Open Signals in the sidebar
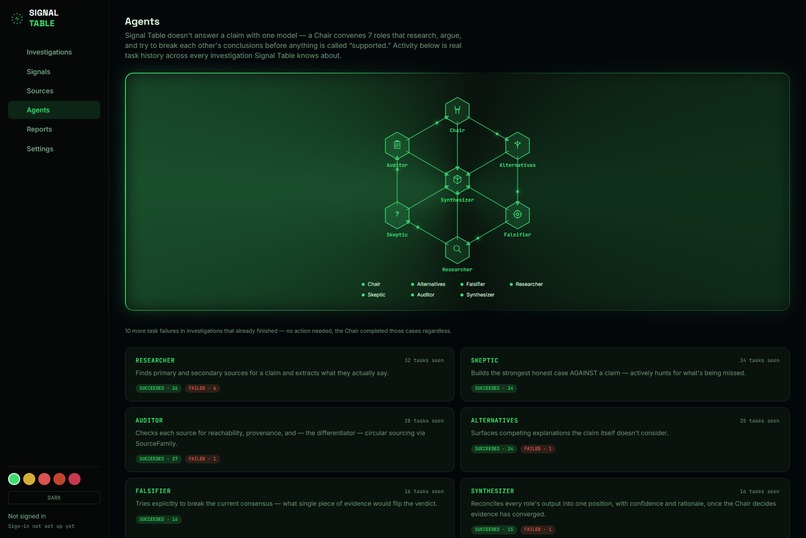This screenshot has height=538, width=806. (54, 71)
